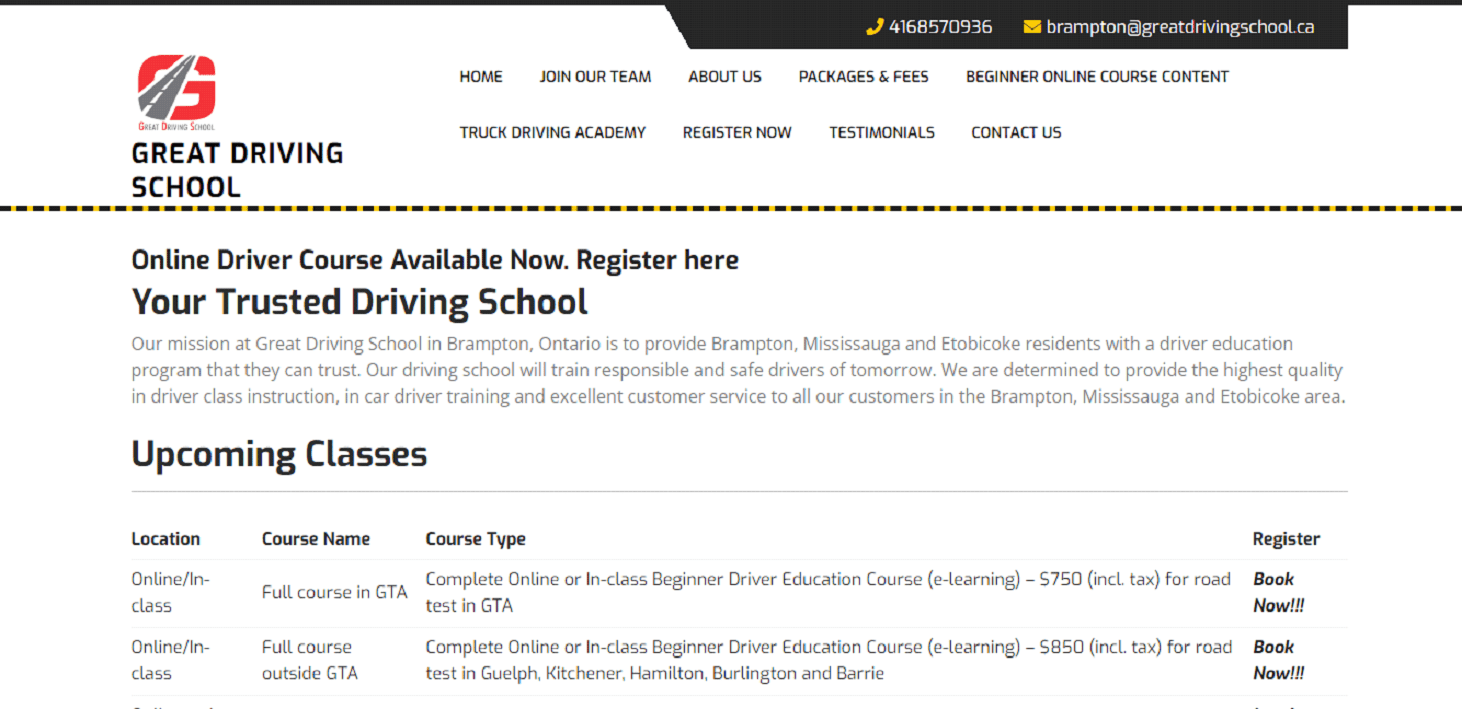Click the 'Location' column header

click(x=166, y=539)
